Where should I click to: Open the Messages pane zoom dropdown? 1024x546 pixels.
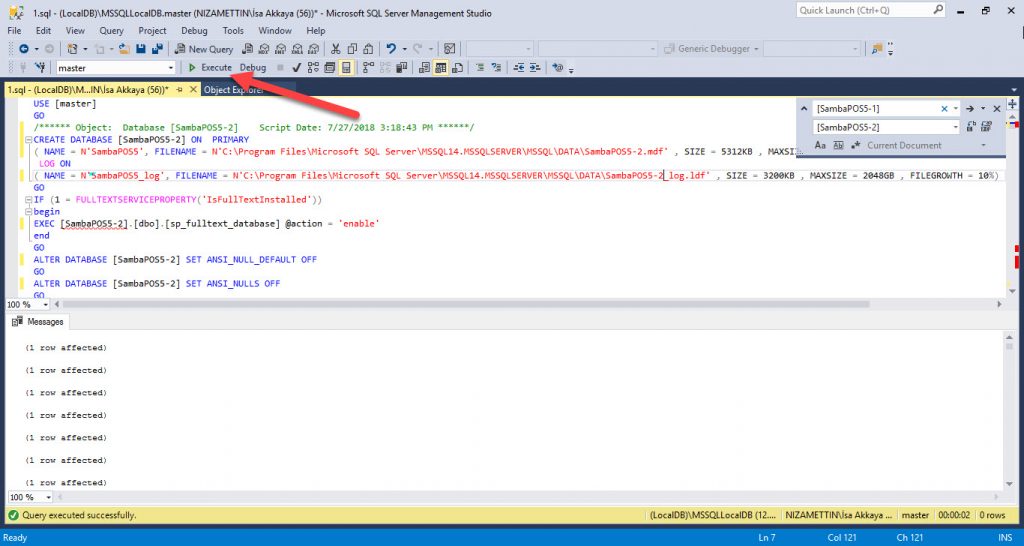49,497
